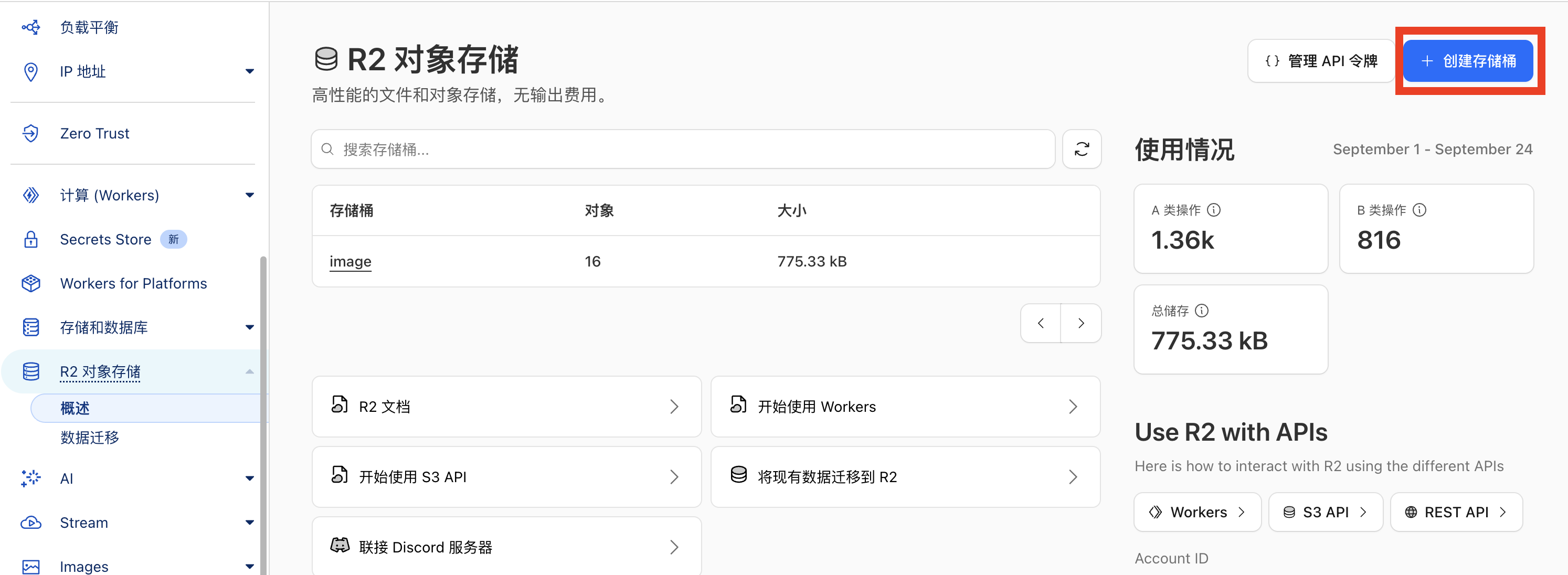Open 负载平衡 from the sidebar
The width and height of the screenshot is (1568, 575).
point(89,27)
